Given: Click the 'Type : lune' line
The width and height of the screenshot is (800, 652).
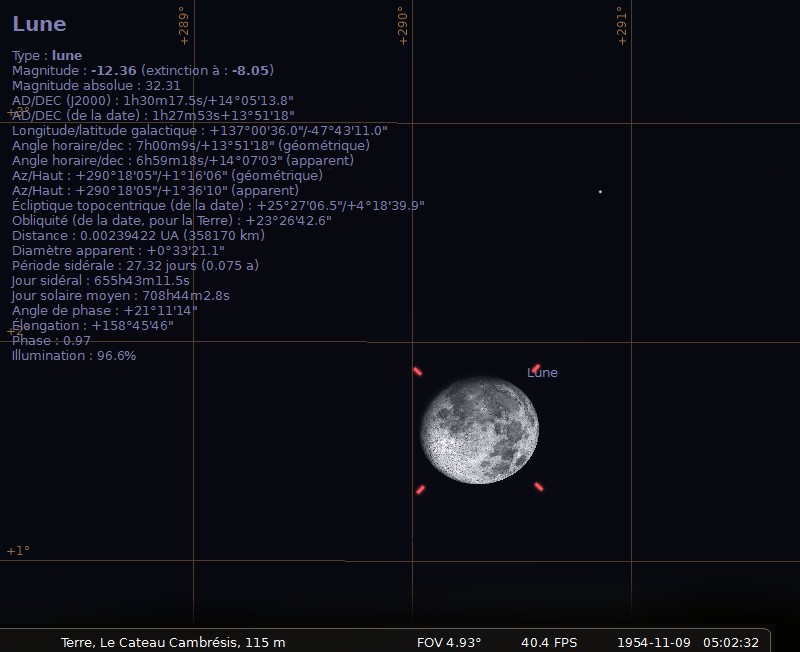Looking at the screenshot, I should tap(47, 56).
